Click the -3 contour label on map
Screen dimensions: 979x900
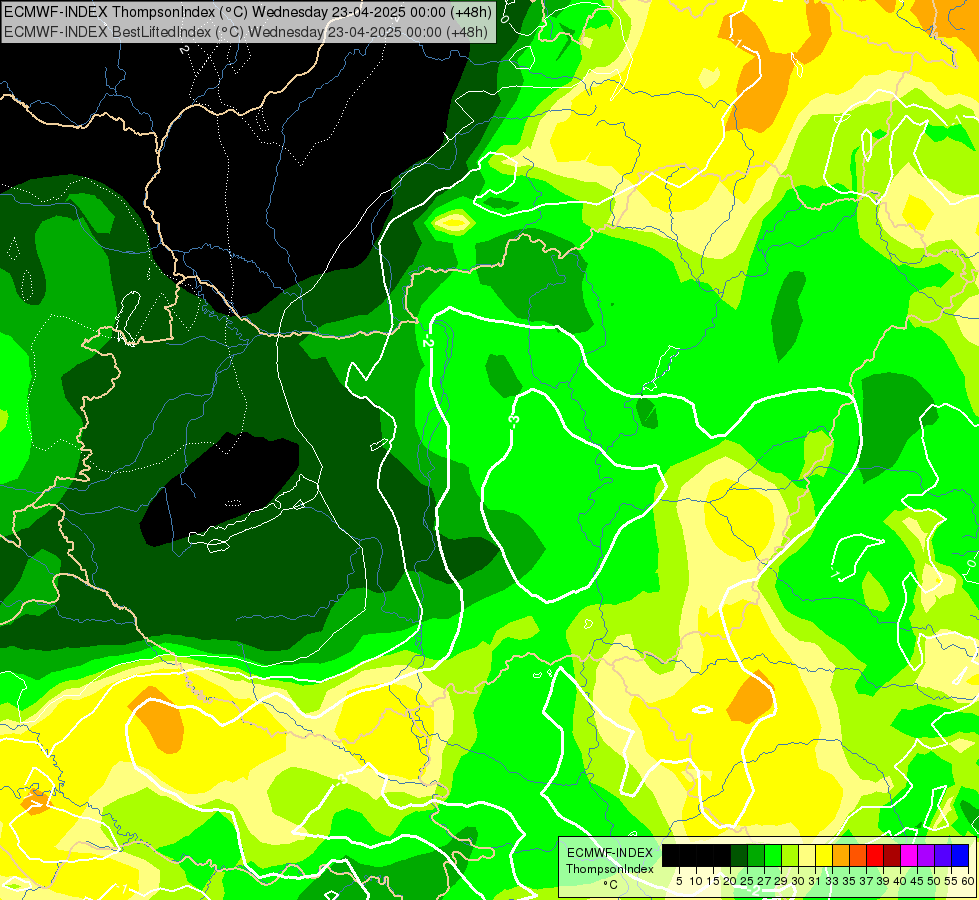point(513,420)
